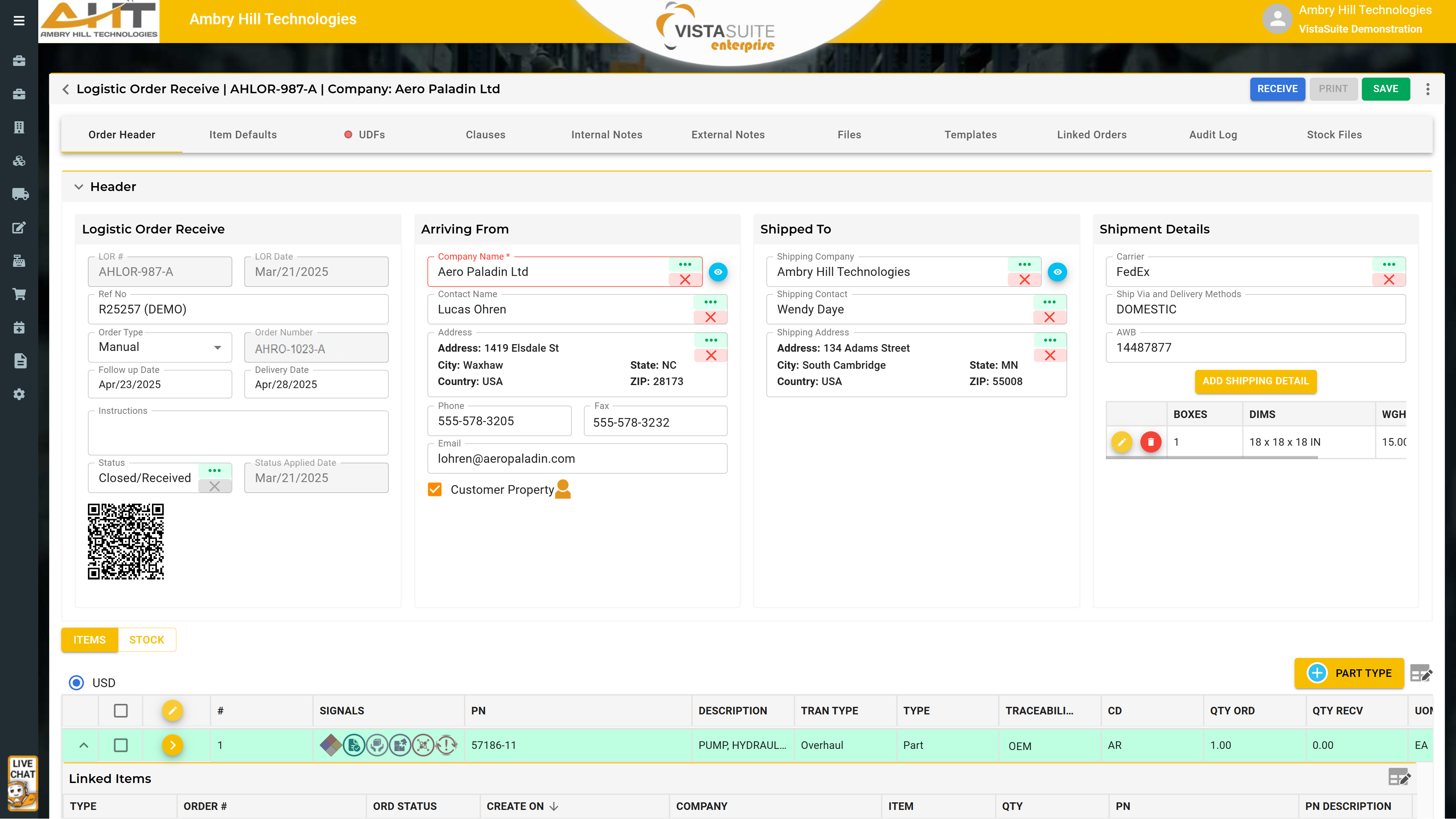Click the green SAVE button
Image resolution: width=1456 pixels, height=819 pixels.
click(1386, 89)
